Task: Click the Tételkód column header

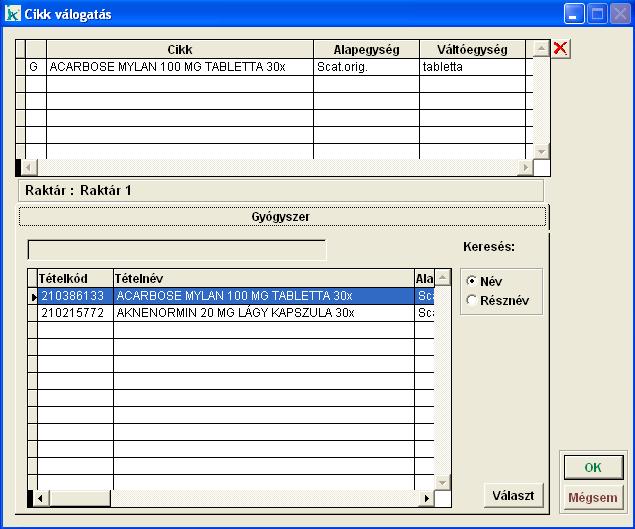Action: coord(74,278)
